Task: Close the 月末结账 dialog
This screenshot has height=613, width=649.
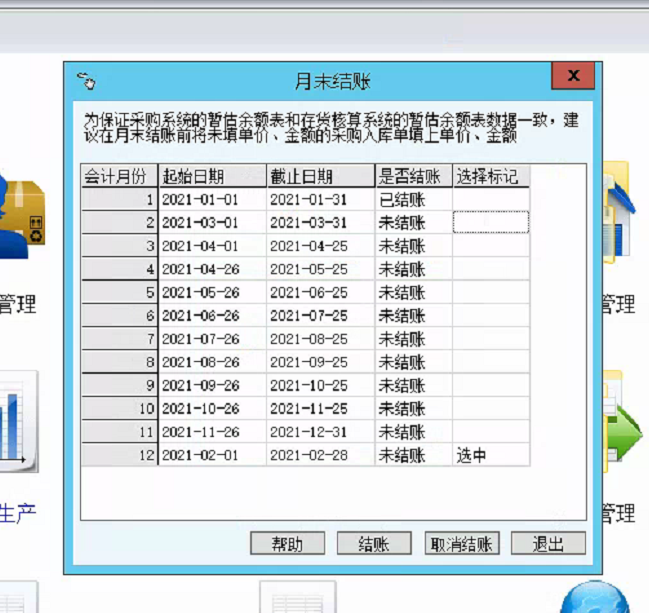Action: tap(573, 76)
